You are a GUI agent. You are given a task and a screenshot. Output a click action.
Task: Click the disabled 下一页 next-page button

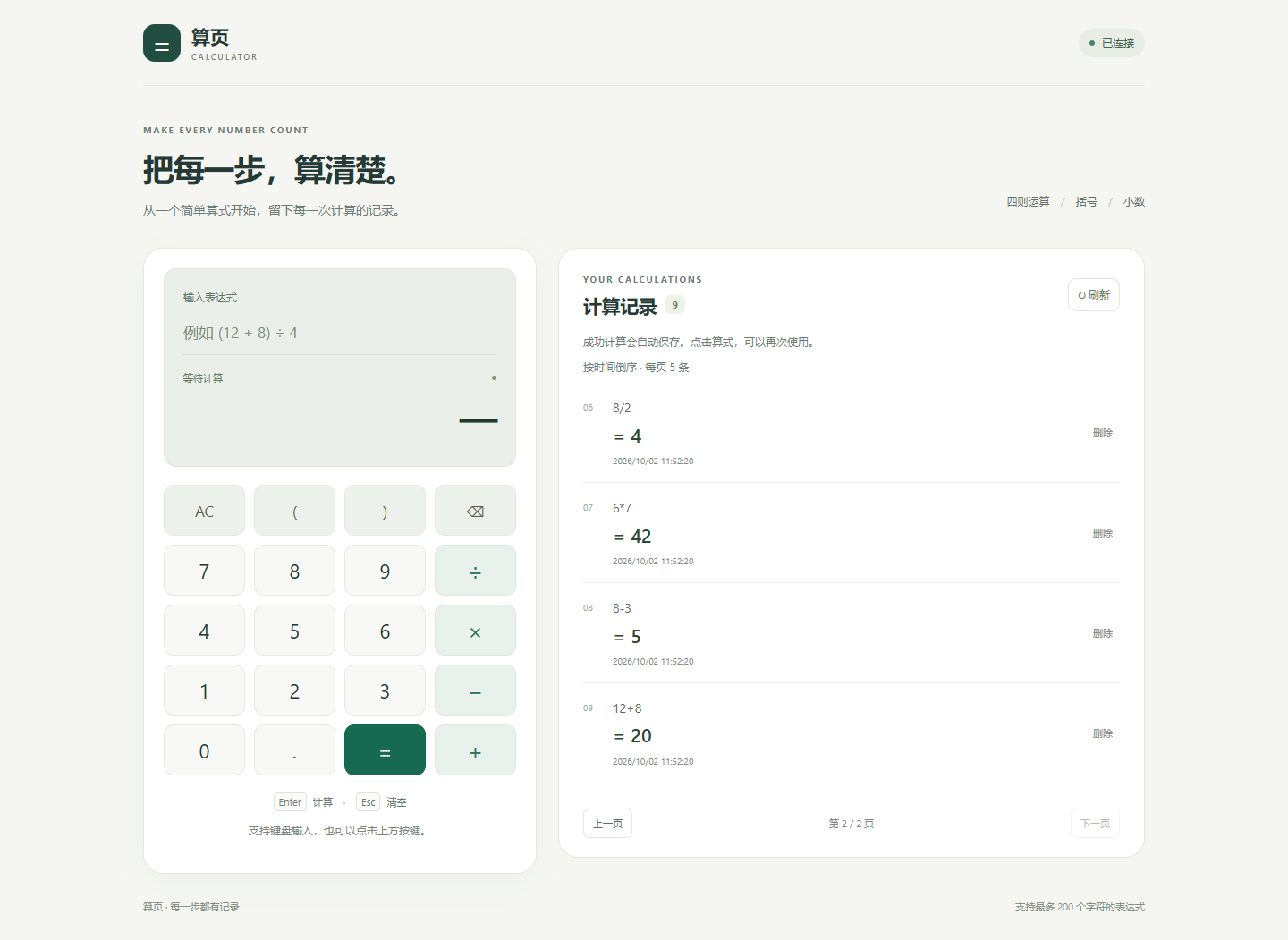tap(1095, 824)
